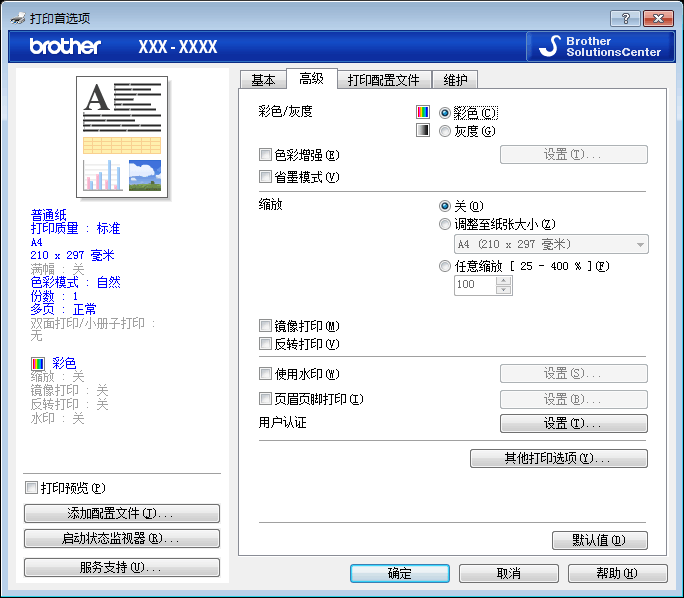The image size is (684, 598).
Task: Click the small 彩色 icon in summary panel
Action: [x=37, y=363]
